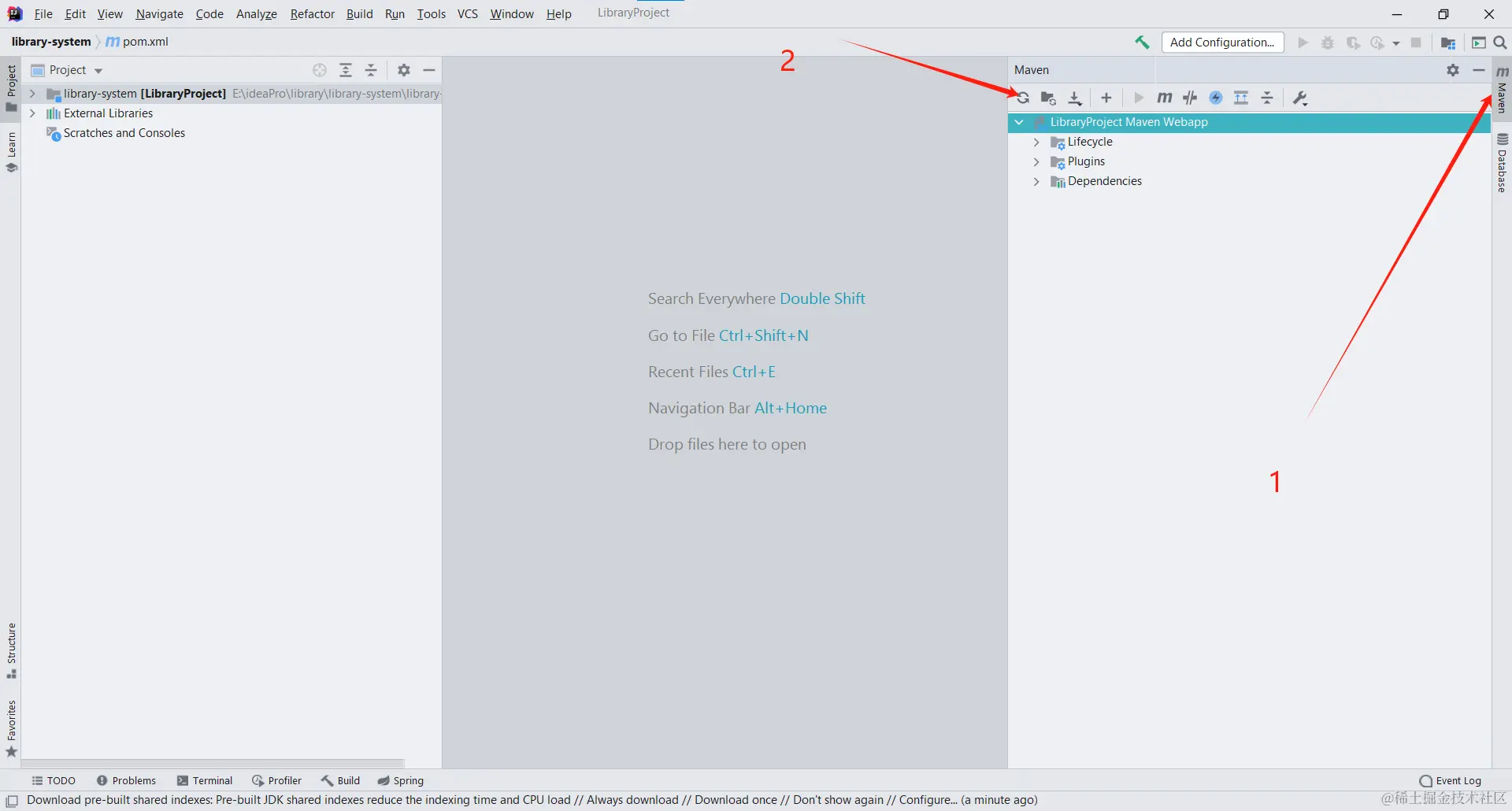Open the VCS menu

click(x=468, y=14)
